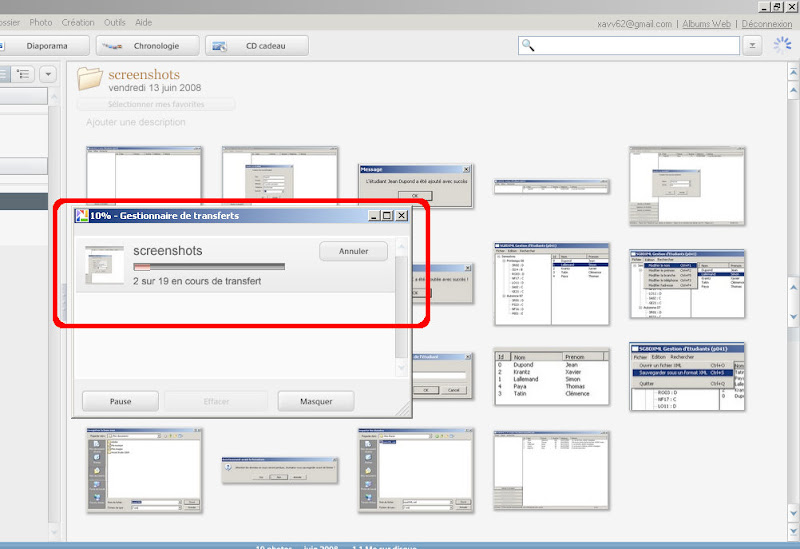Click Ajouter une description field
The image size is (800, 549).
(136, 122)
